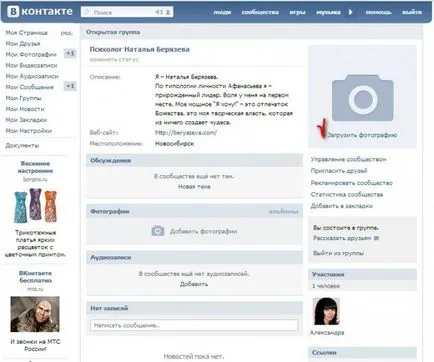Click Рассказать друзьям
Image resolution: width=434 pixels, height=362 pixels.
342,238
